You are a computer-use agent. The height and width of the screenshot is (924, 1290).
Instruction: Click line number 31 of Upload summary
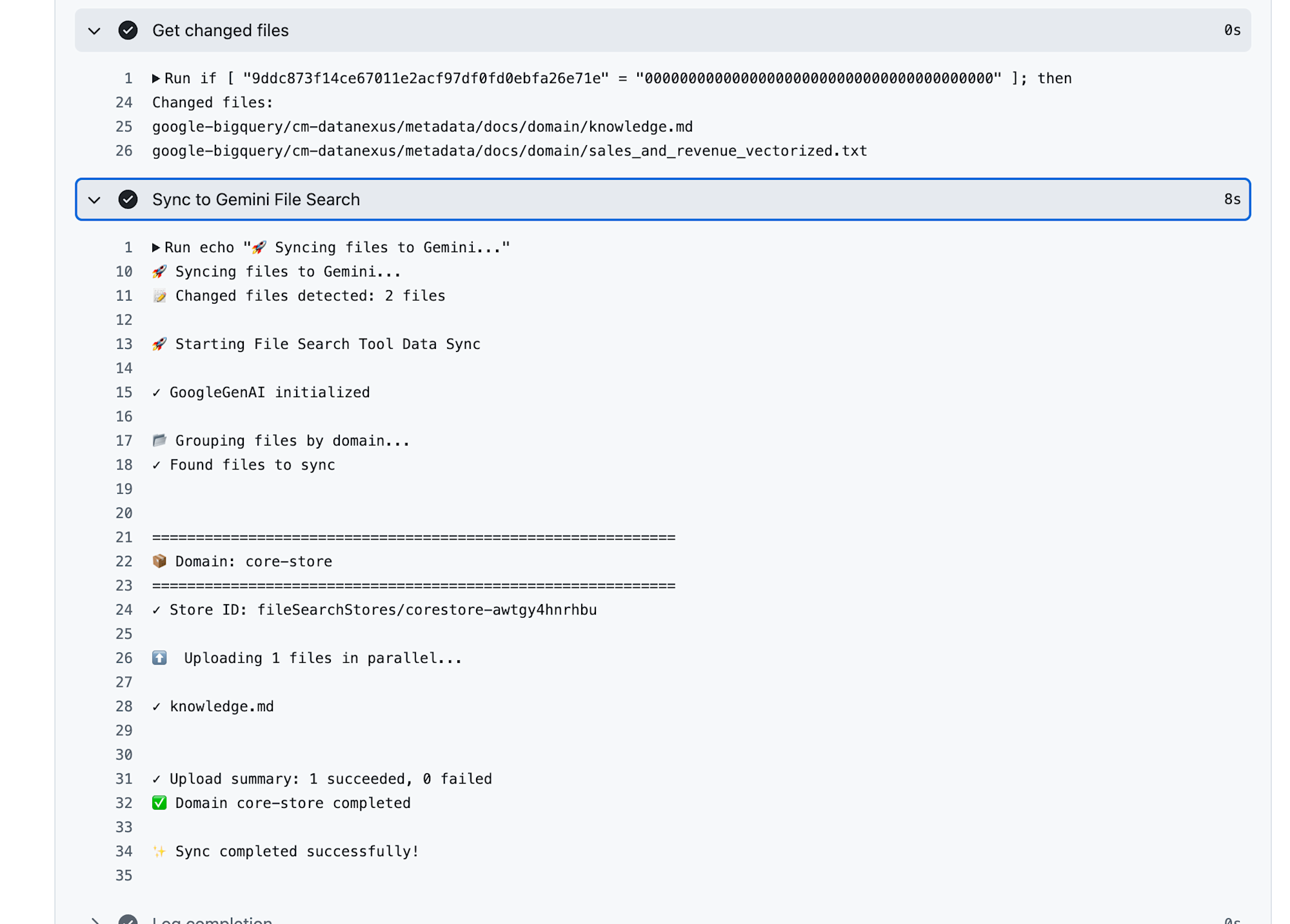pyautogui.click(x=124, y=779)
